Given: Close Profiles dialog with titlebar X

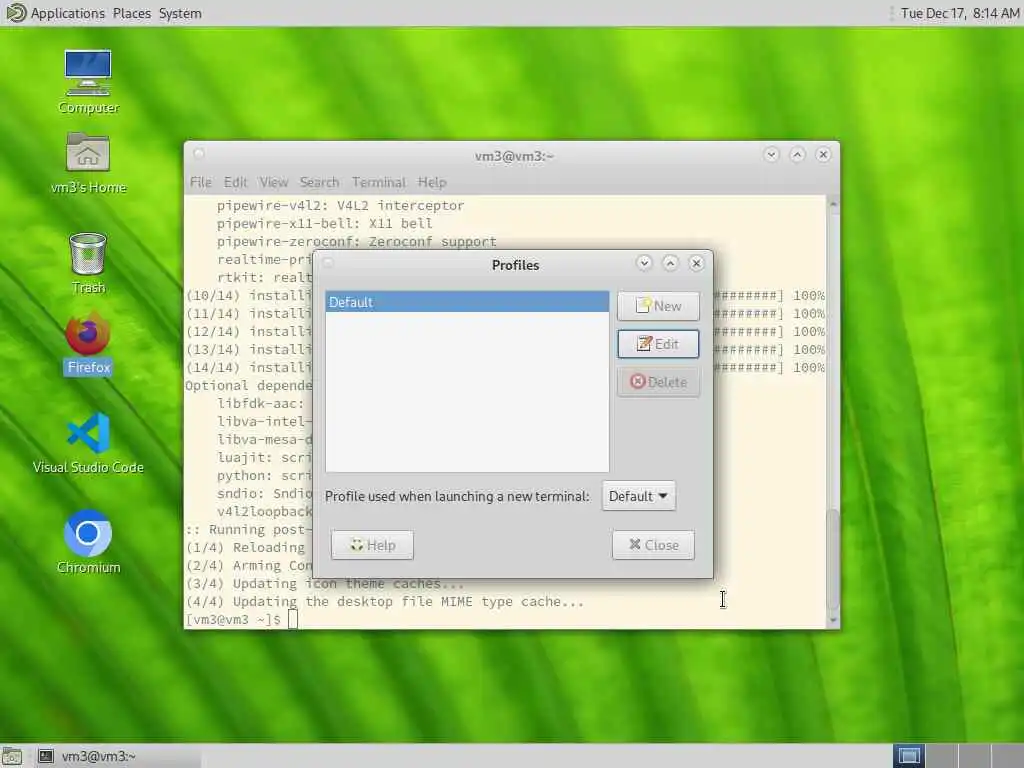Looking at the screenshot, I should tap(696, 263).
